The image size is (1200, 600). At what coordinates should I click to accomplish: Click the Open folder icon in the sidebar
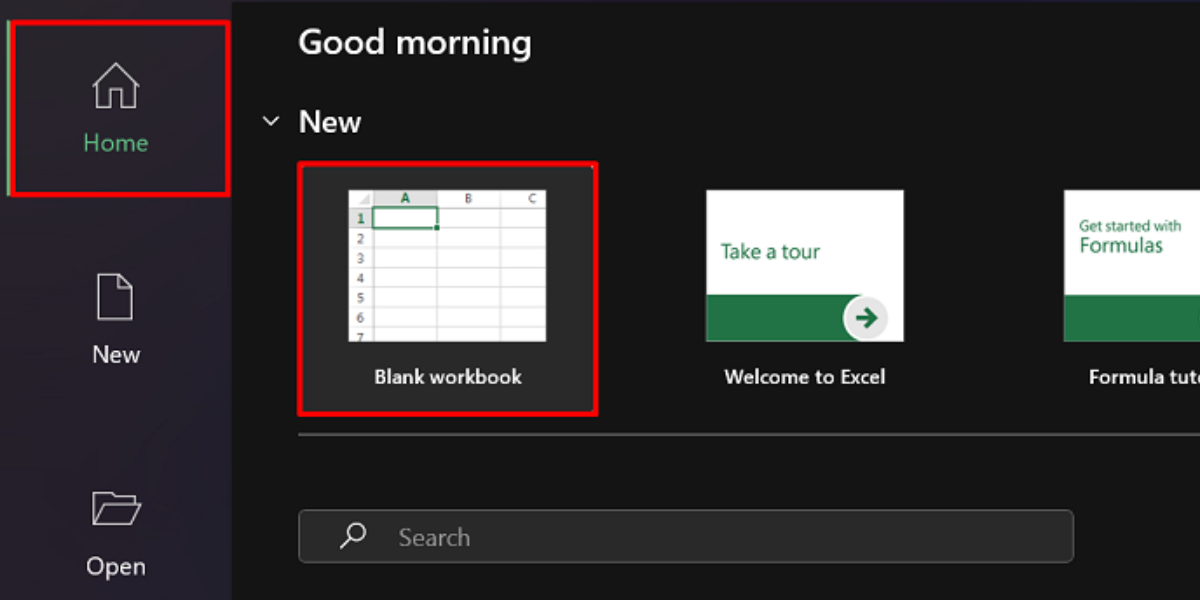pos(115,509)
